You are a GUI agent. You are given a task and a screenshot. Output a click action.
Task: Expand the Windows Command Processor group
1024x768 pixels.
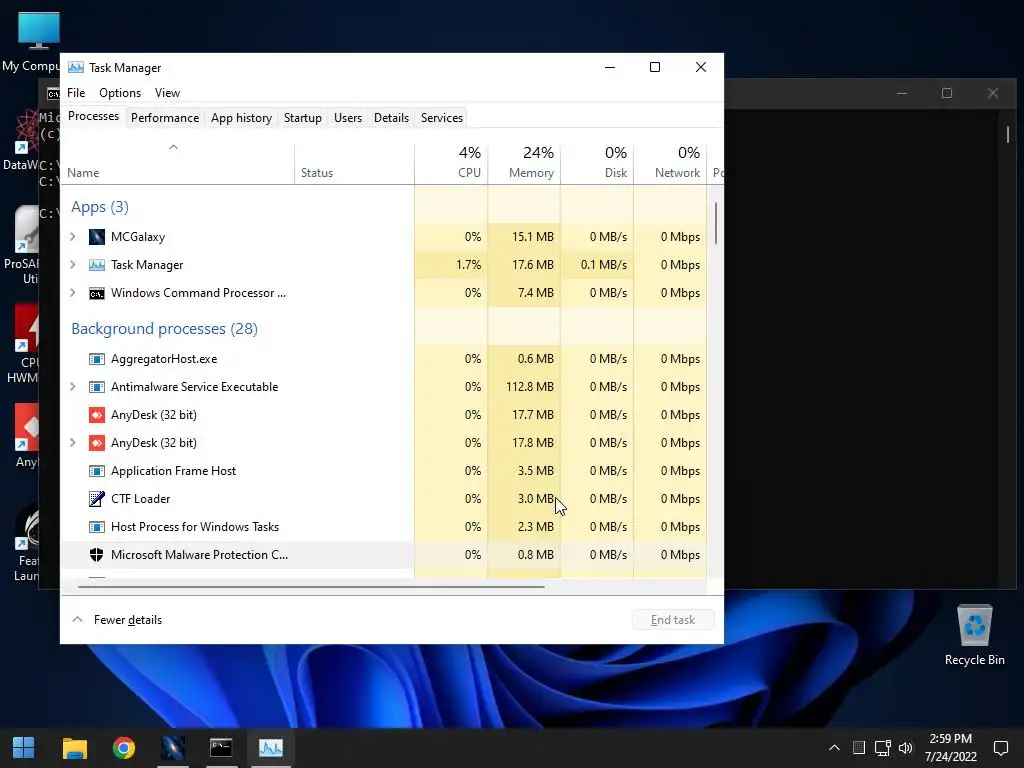(x=72, y=293)
